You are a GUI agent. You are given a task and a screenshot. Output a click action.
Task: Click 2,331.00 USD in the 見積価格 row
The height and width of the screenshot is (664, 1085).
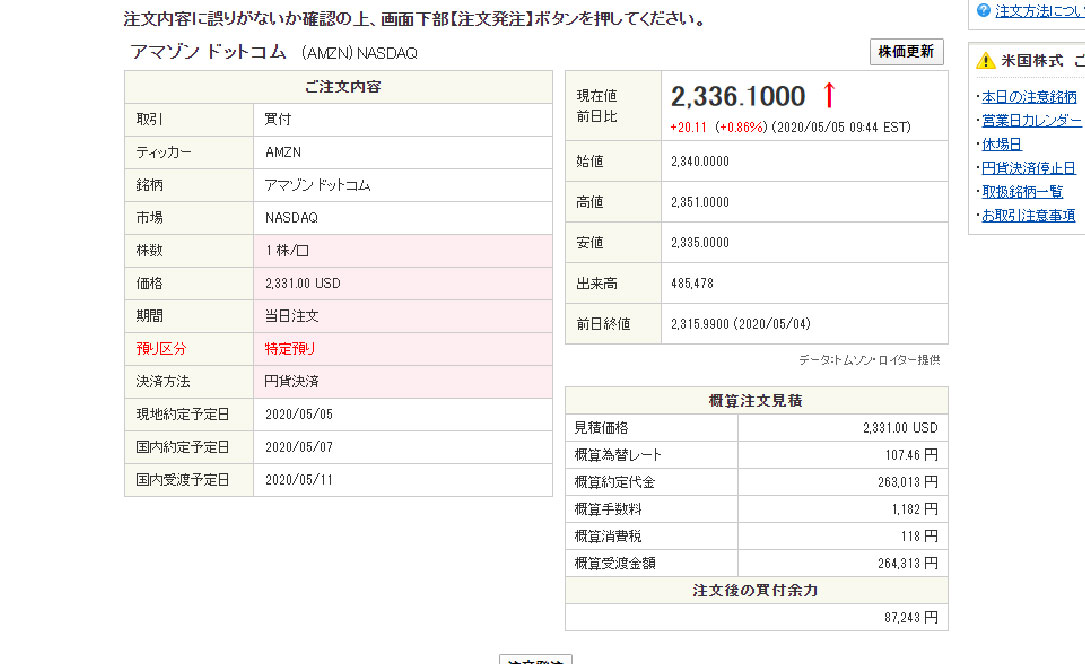900,428
